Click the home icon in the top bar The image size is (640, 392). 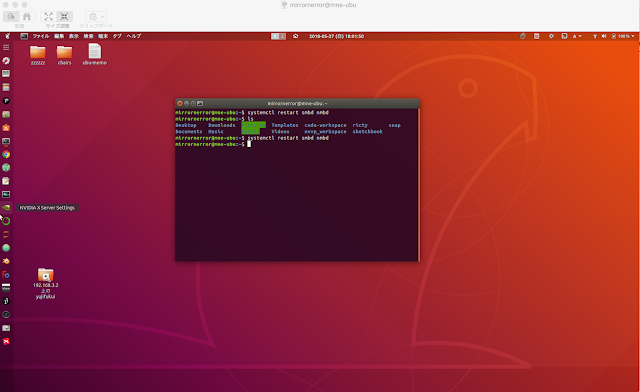pos(296,36)
